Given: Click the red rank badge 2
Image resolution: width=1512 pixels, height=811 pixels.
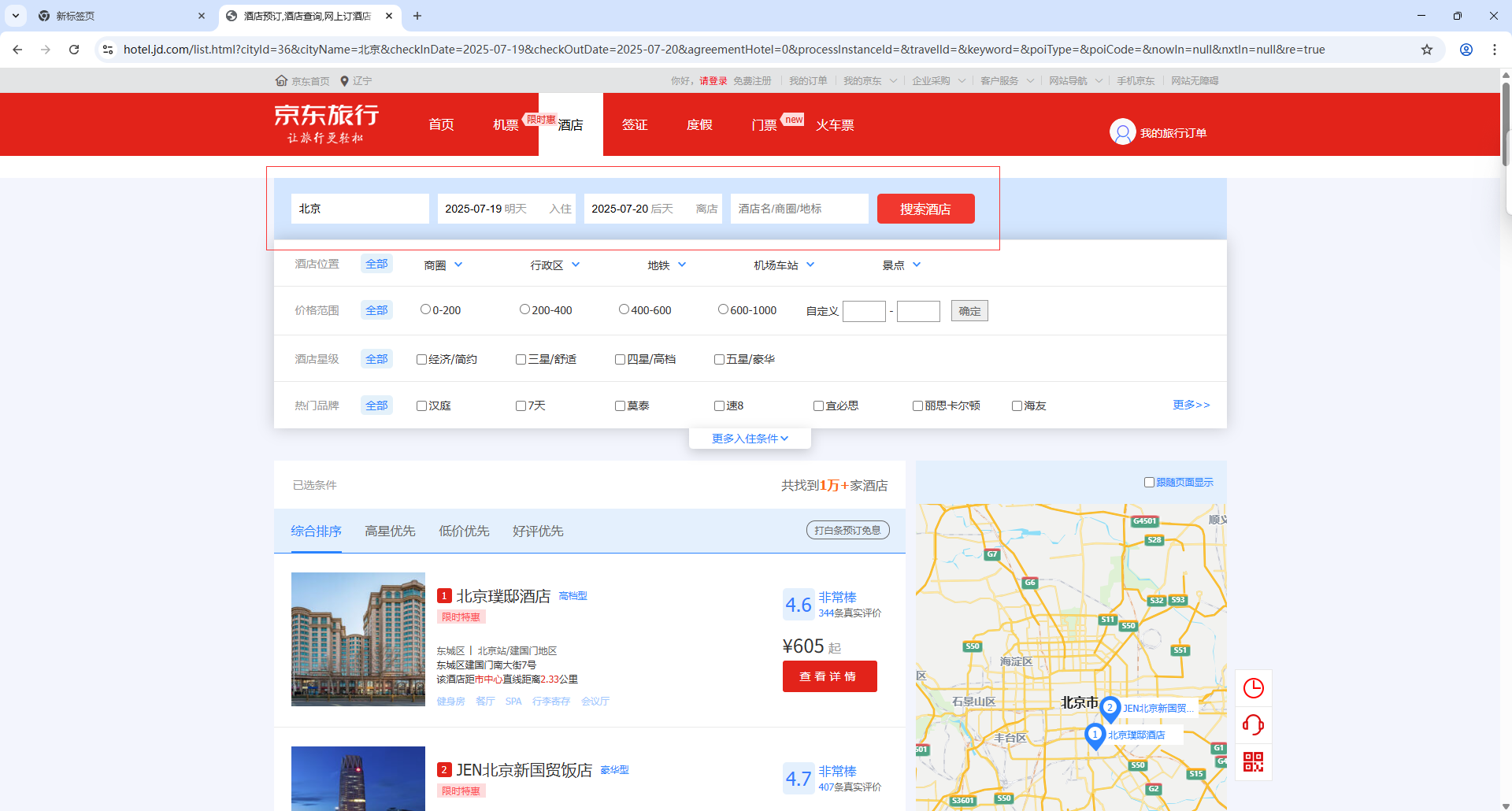Looking at the screenshot, I should [444, 770].
